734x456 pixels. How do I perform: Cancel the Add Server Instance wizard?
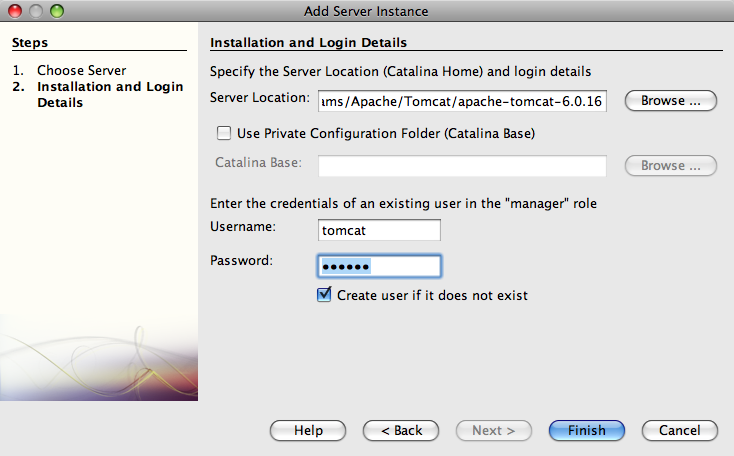click(x=680, y=430)
